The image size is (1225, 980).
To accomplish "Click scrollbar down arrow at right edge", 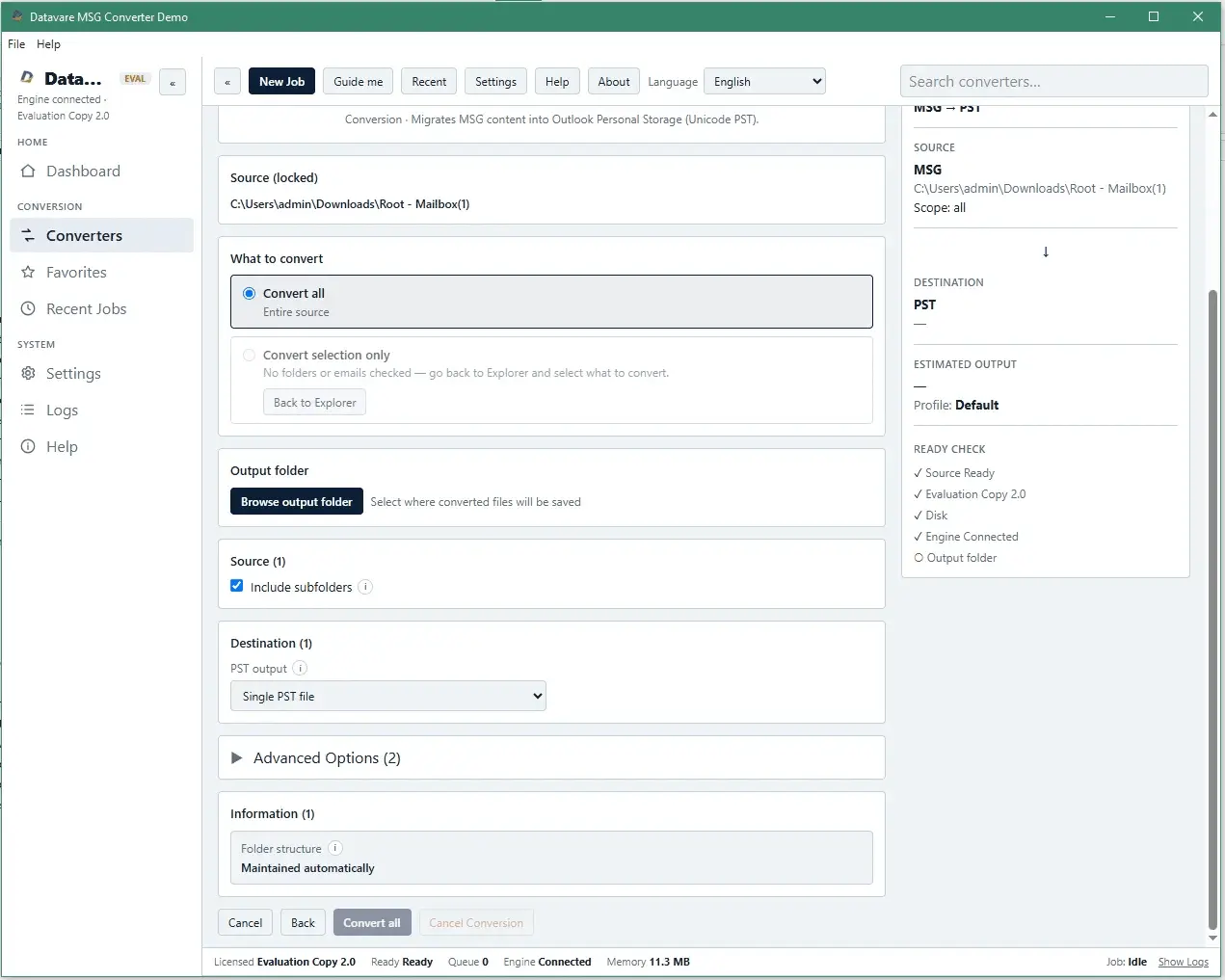I will pyautogui.click(x=1212, y=939).
